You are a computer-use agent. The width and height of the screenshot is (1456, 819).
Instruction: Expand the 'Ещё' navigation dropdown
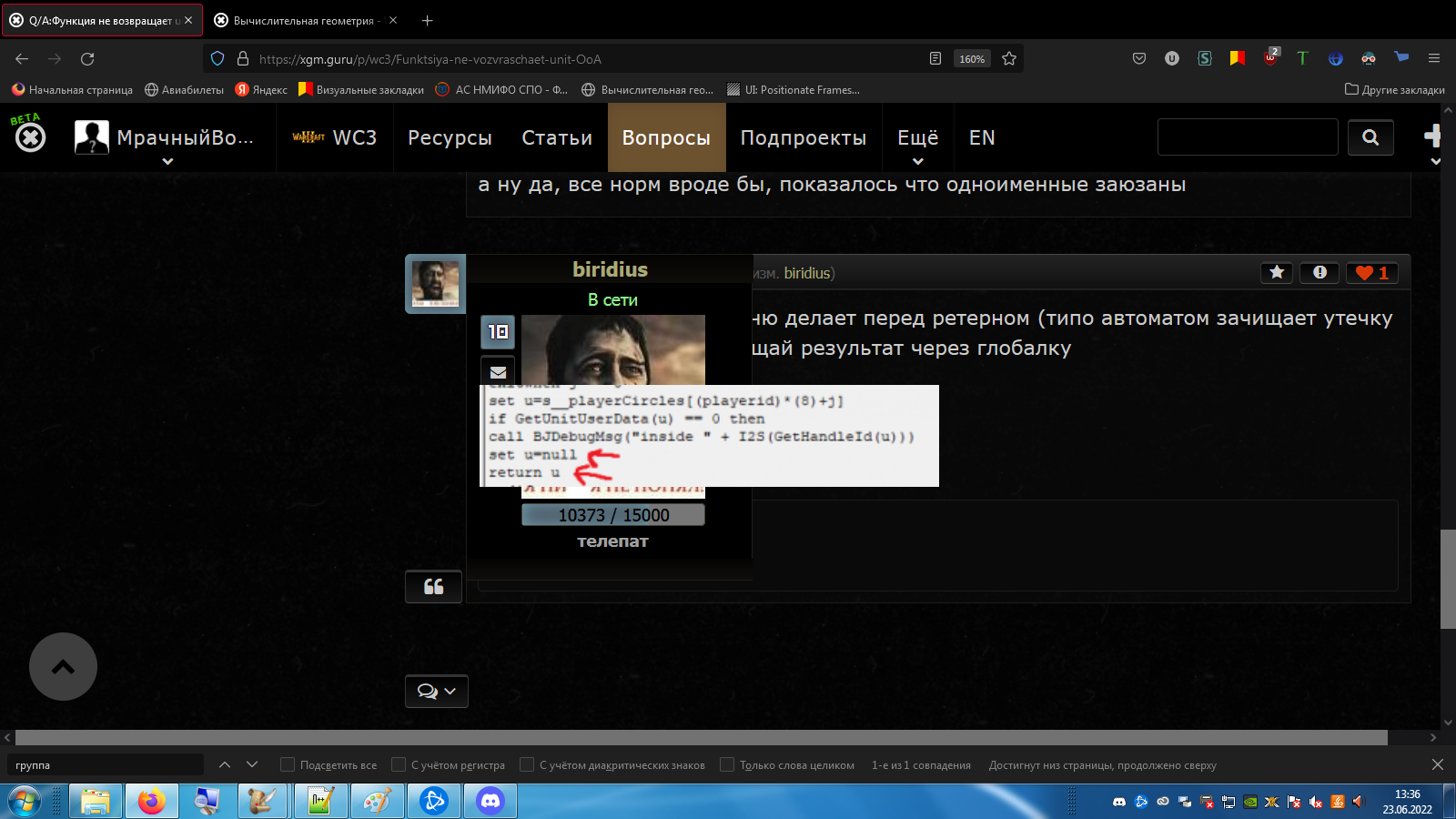pyautogui.click(x=918, y=138)
